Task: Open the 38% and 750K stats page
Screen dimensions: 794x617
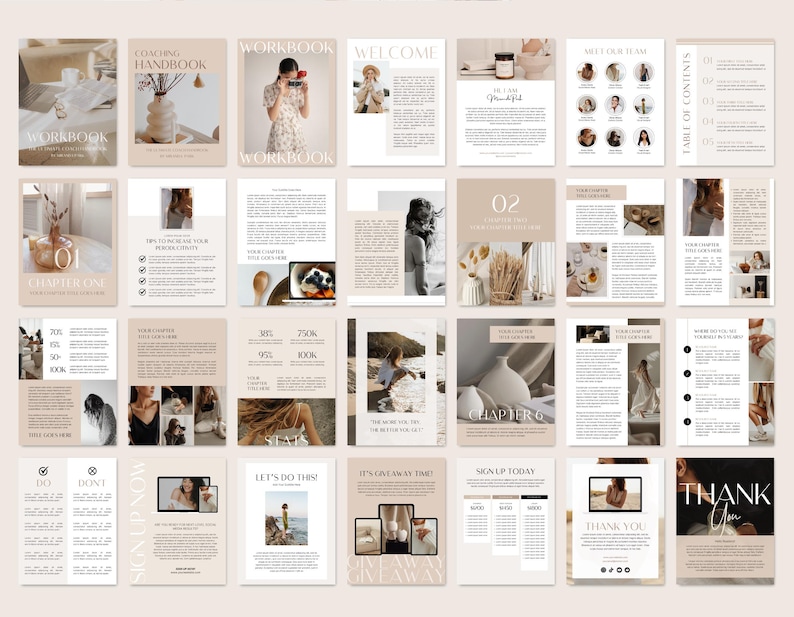Action: [287, 382]
